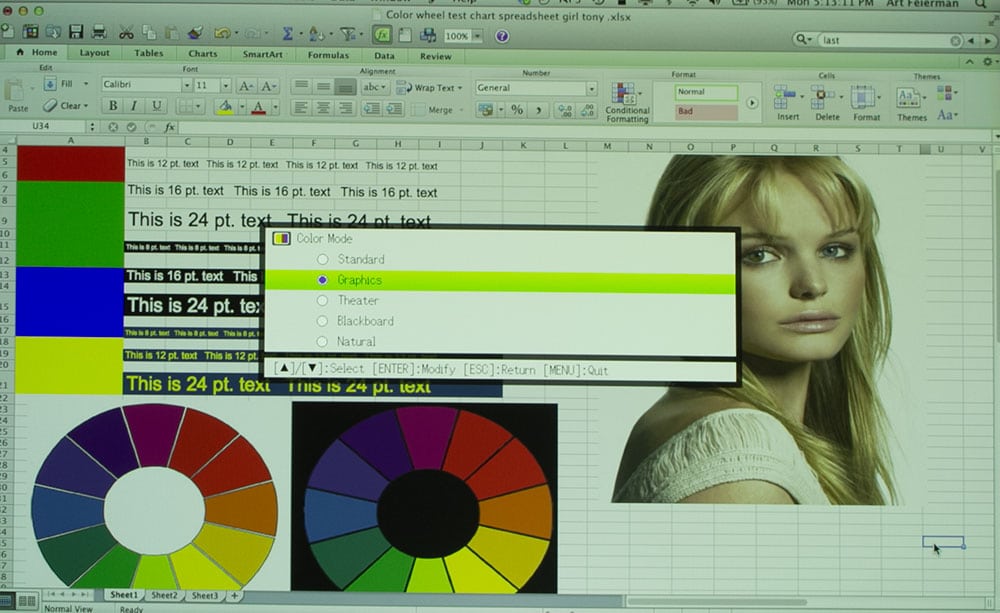
Task: Switch to the Home ribbon tab
Action: pyautogui.click(x=38, y=52)
